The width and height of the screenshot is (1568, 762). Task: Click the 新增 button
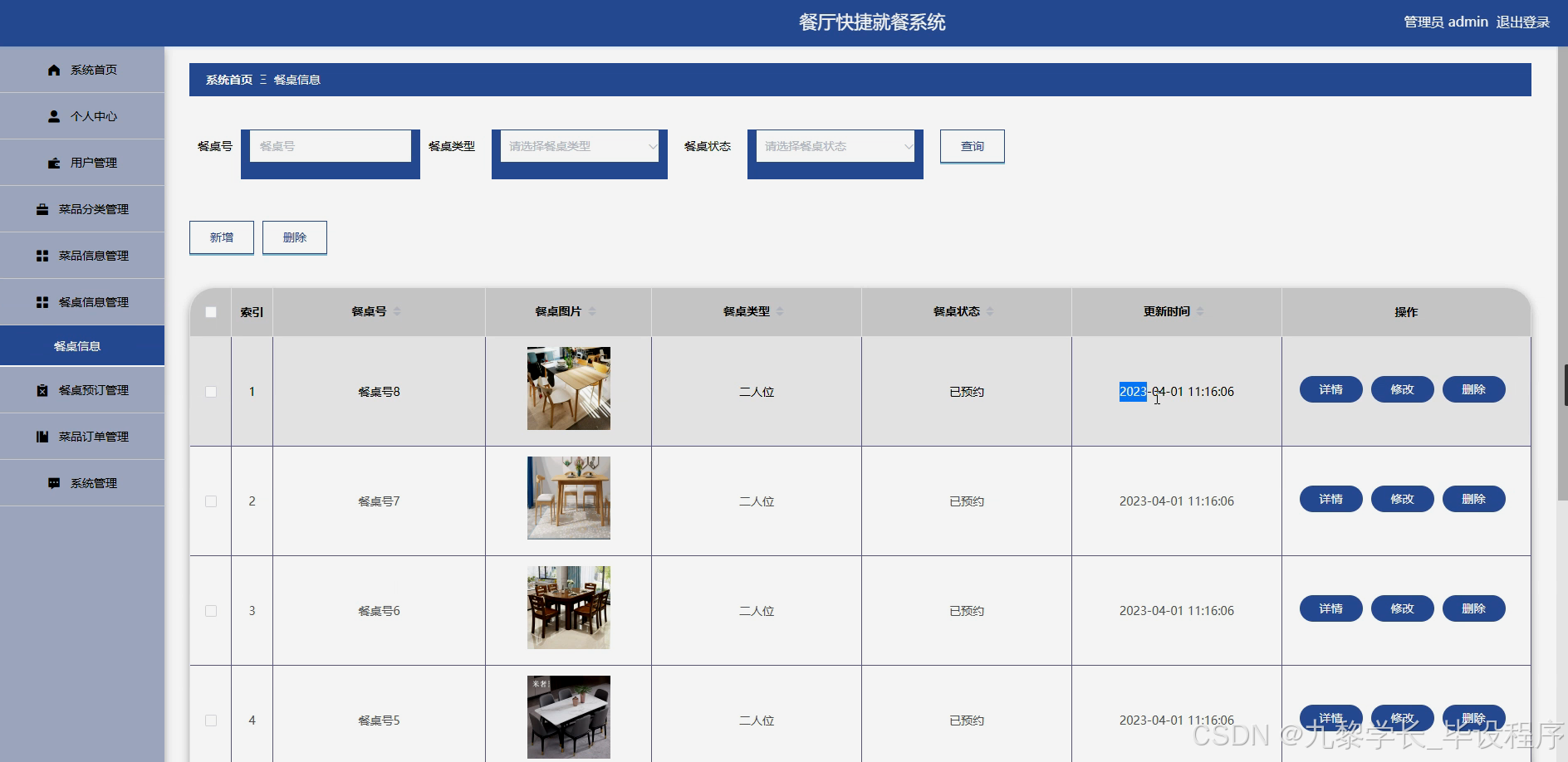tap(222, 237)
